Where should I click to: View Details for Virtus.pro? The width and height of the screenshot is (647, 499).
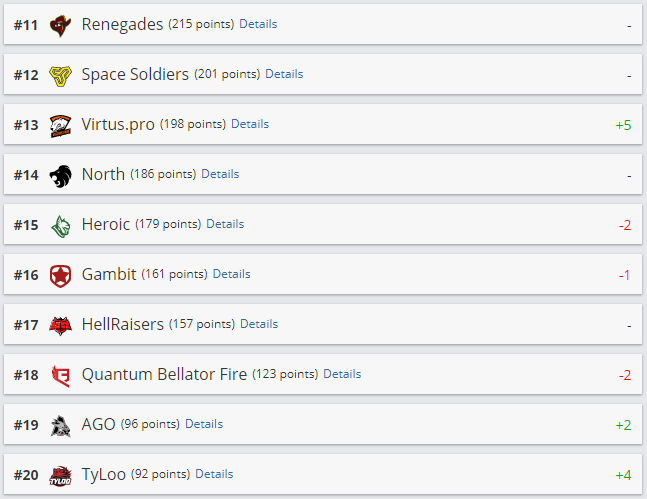(x=250, y=124)
